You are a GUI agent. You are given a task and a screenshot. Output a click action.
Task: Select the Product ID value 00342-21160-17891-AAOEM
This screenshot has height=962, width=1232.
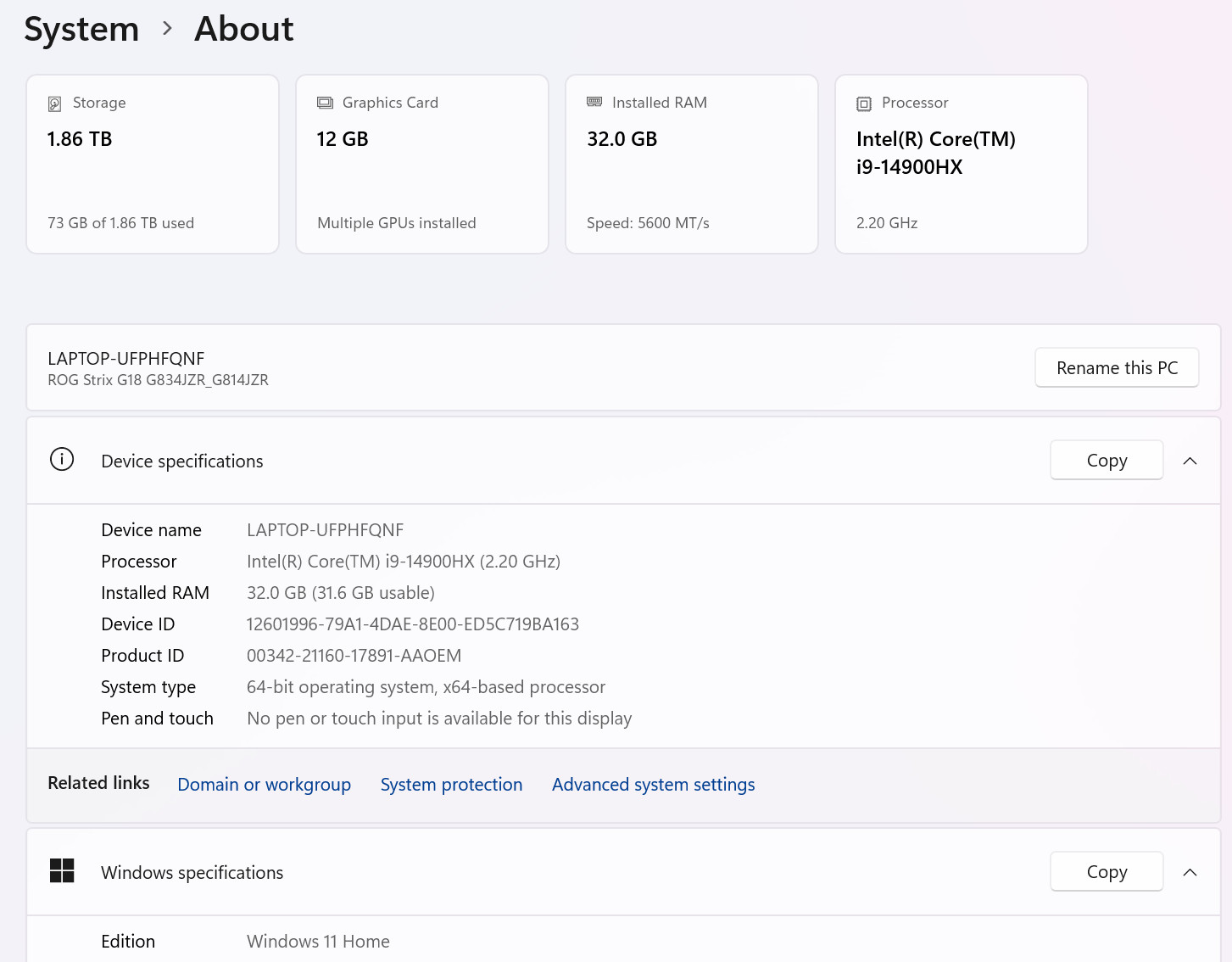(354, 656)
